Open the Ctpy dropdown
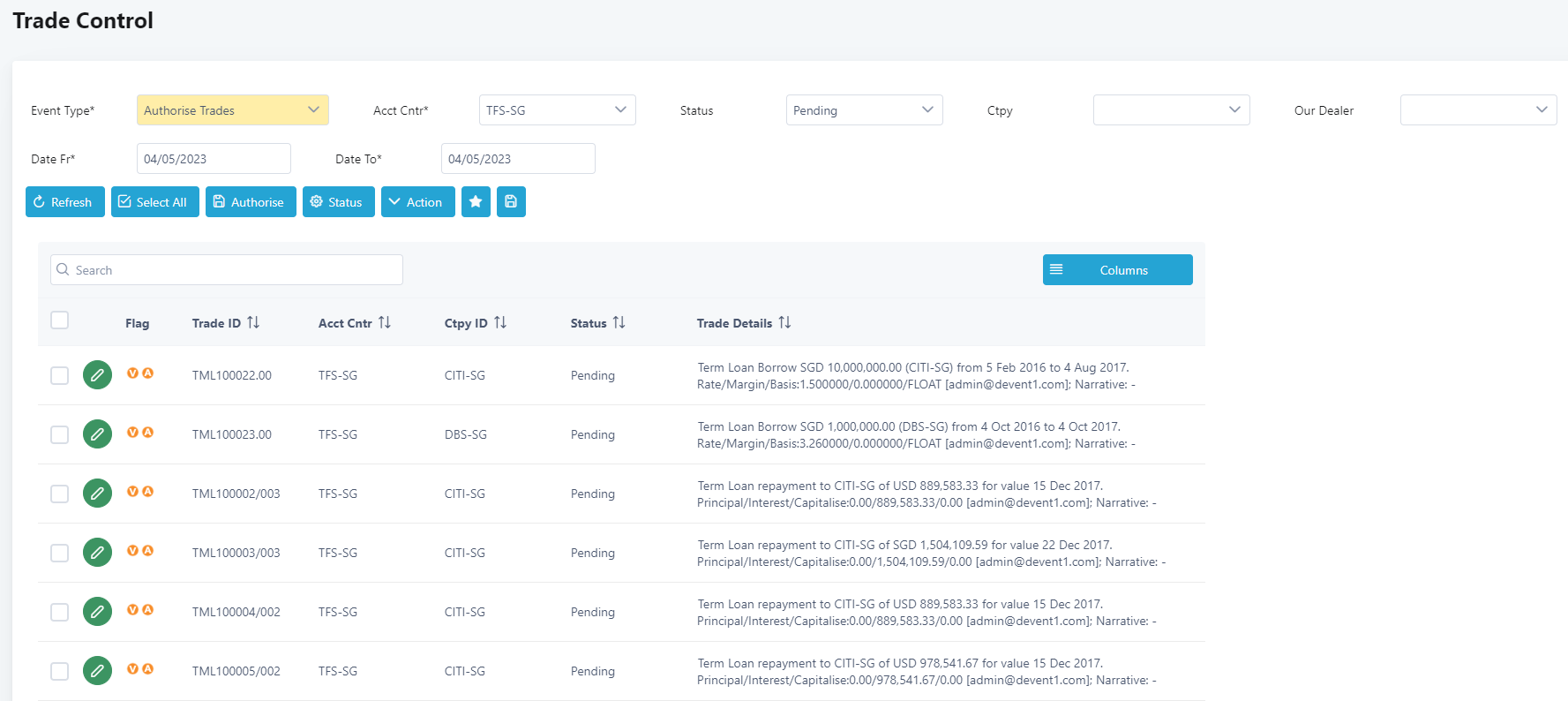 pyautogui.click(x=1170, y=110)
